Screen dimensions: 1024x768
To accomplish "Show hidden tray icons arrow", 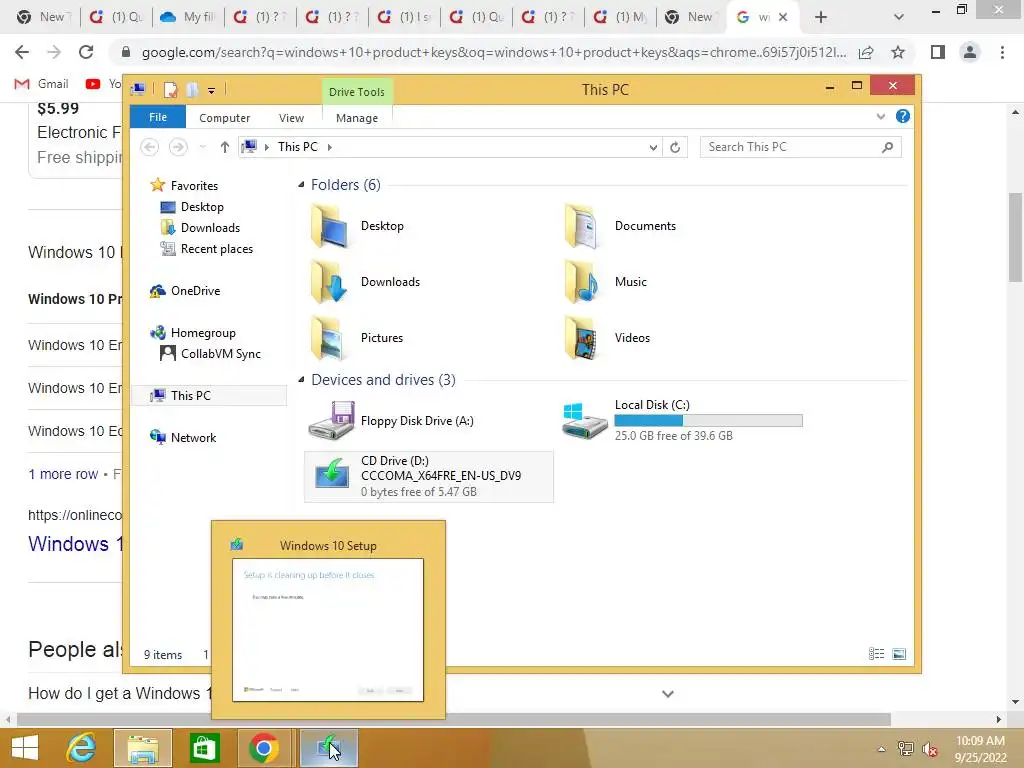I will click(x=881, y=749).
